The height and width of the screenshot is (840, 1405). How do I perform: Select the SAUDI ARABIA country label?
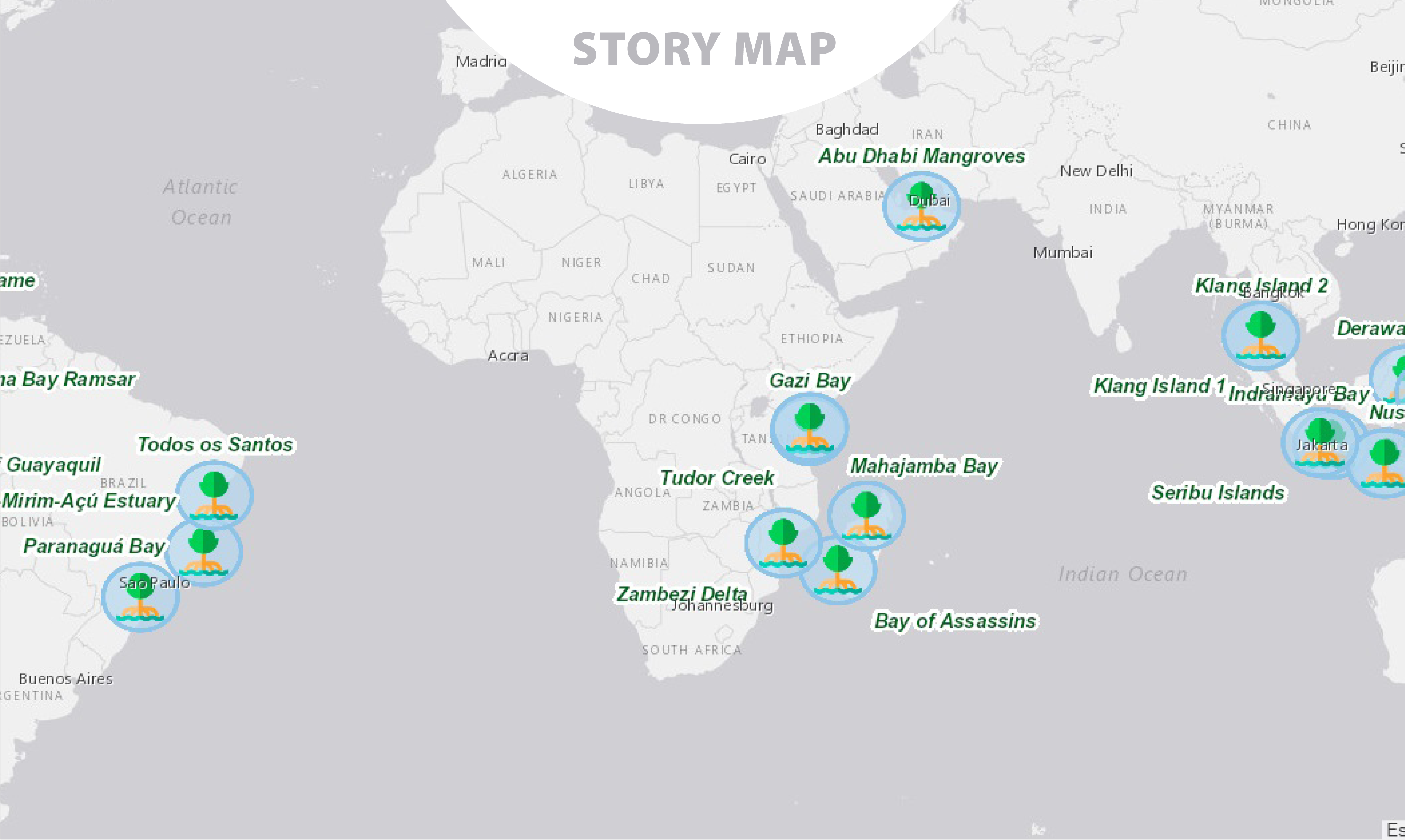(838, 196)
